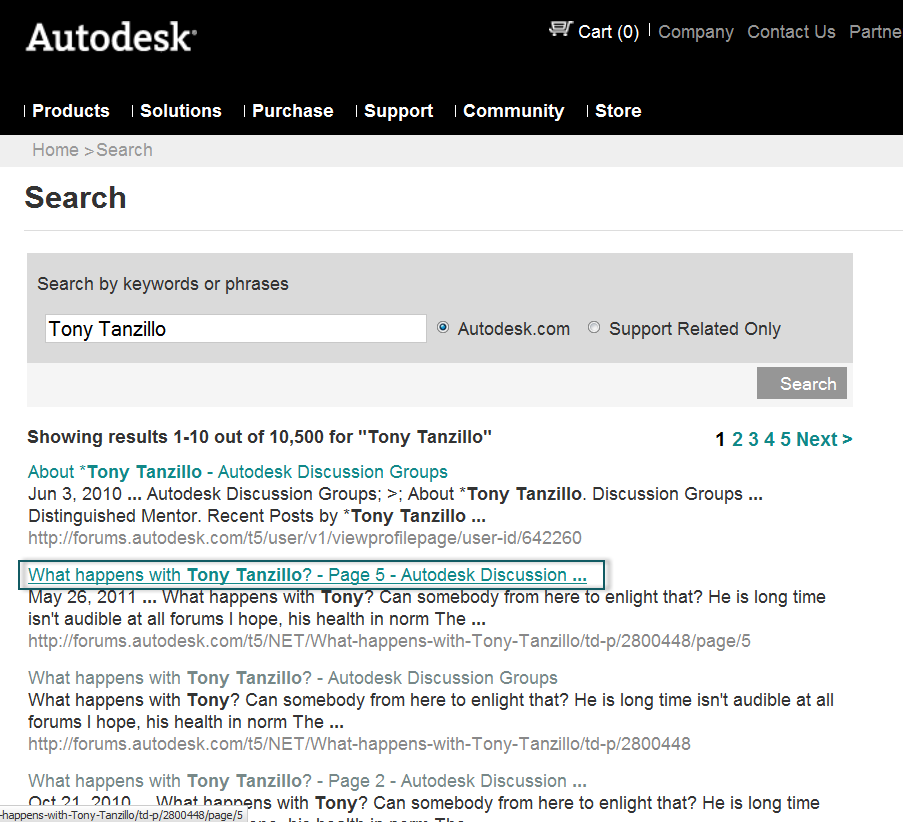This screenshot has width=903, height=822.
Task: Open the Products menu
Action: 71,111
